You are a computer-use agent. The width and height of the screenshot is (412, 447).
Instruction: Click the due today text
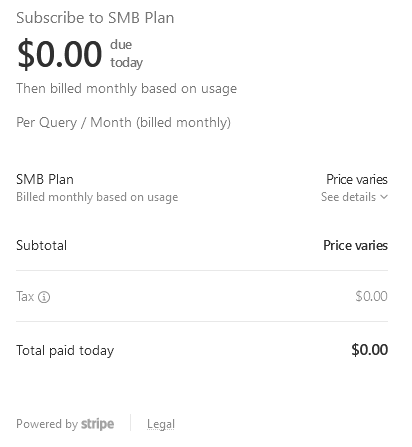[127, 54]
